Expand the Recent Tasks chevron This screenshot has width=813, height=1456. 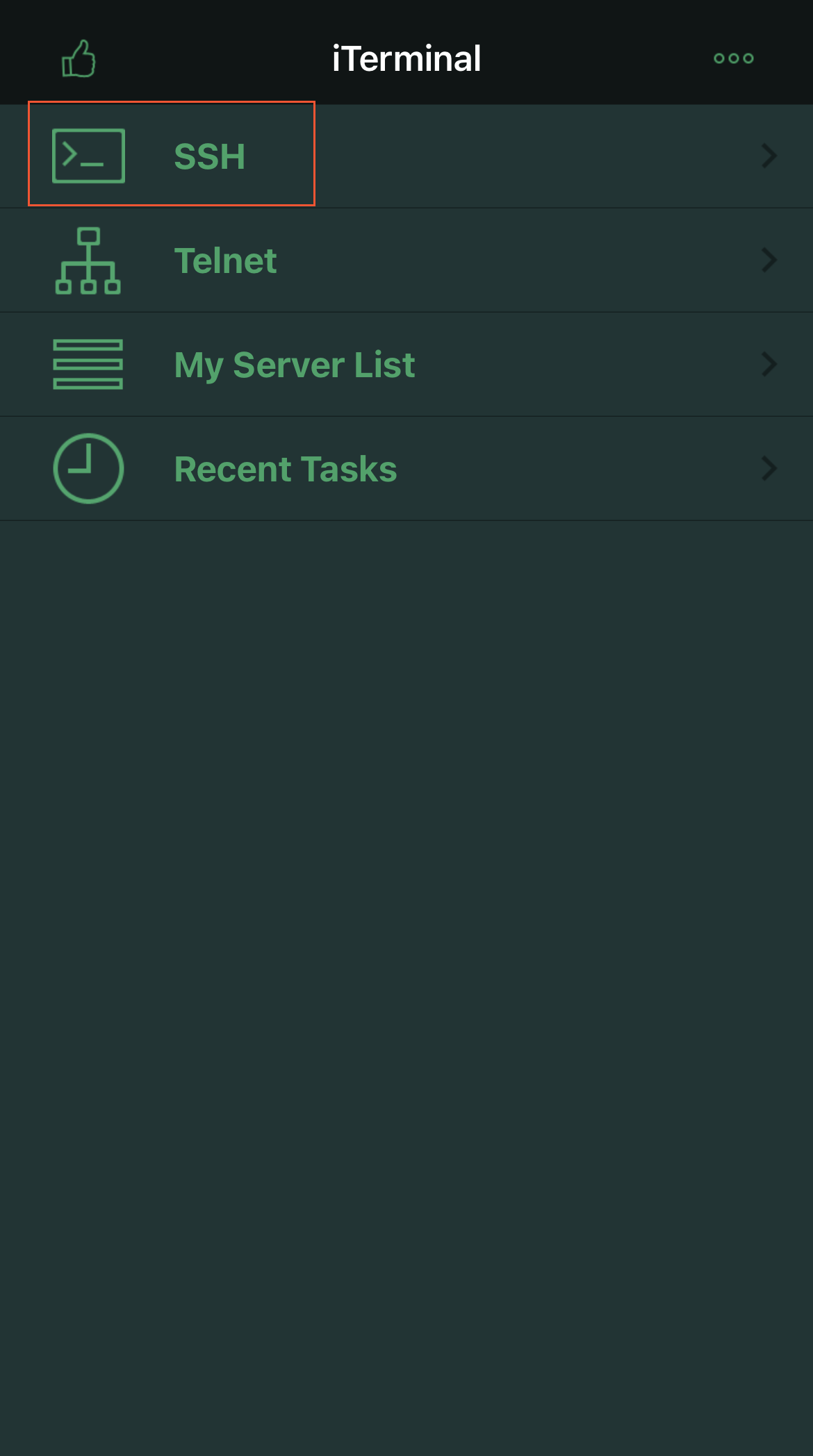(769, 468)
